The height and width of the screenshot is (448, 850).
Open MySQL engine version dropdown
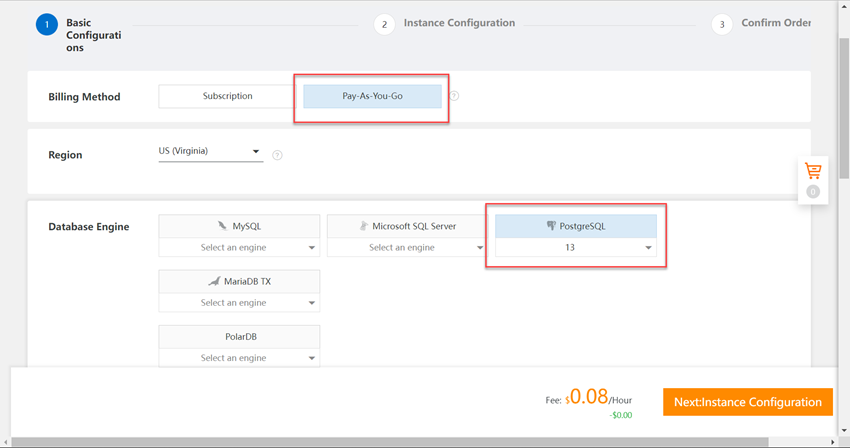click(239, 247)
